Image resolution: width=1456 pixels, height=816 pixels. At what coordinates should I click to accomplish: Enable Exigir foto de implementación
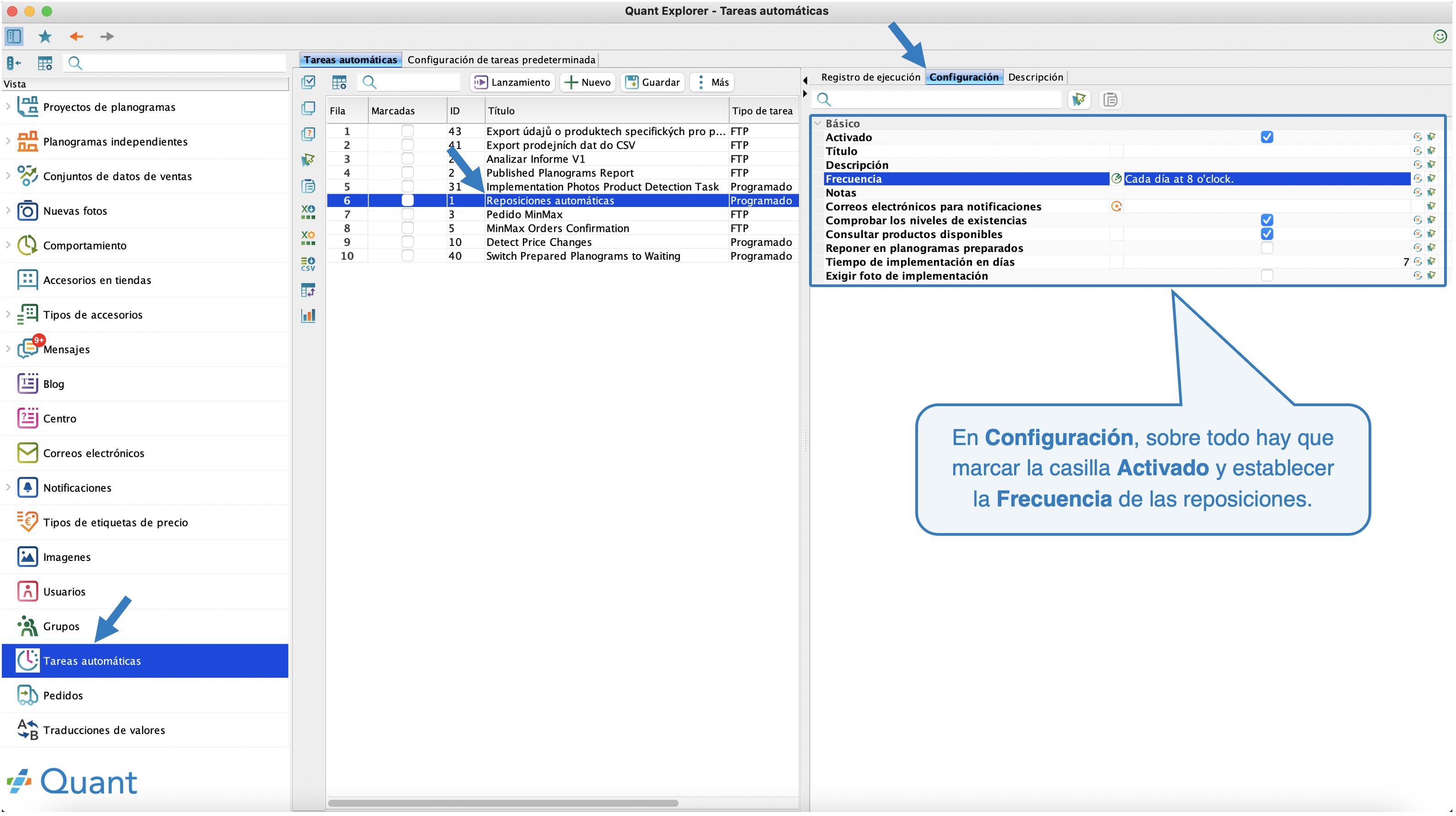pyautogui.click(x=1266, y=276)
